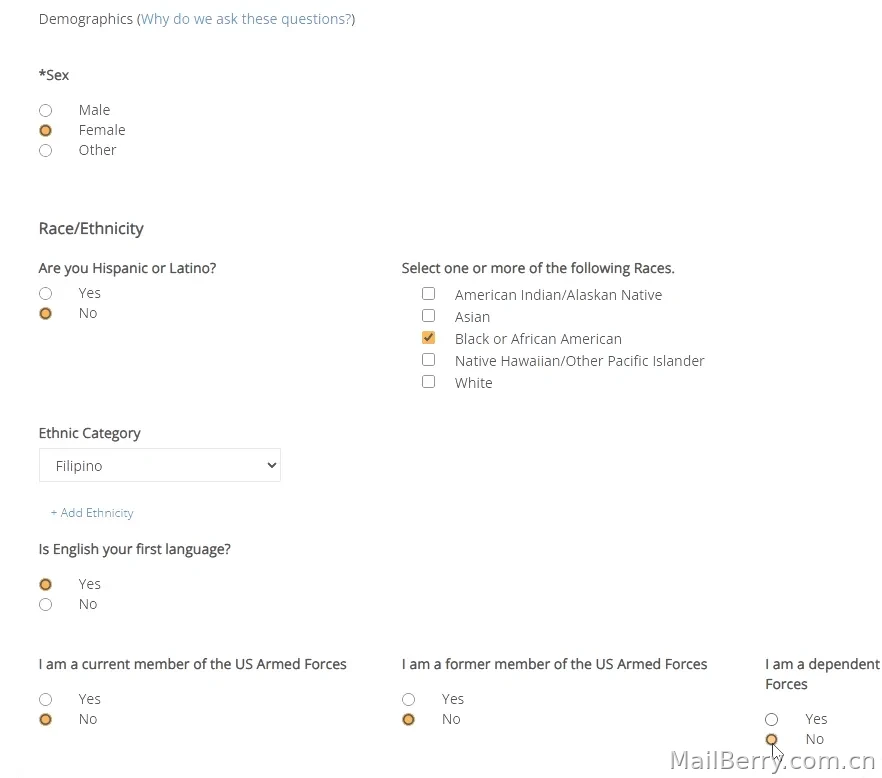This screenshot has height=778, width=882.
Task: Select Yes for Hispanic or Latino
Action: pyautogui.click(x=46, y=294)
